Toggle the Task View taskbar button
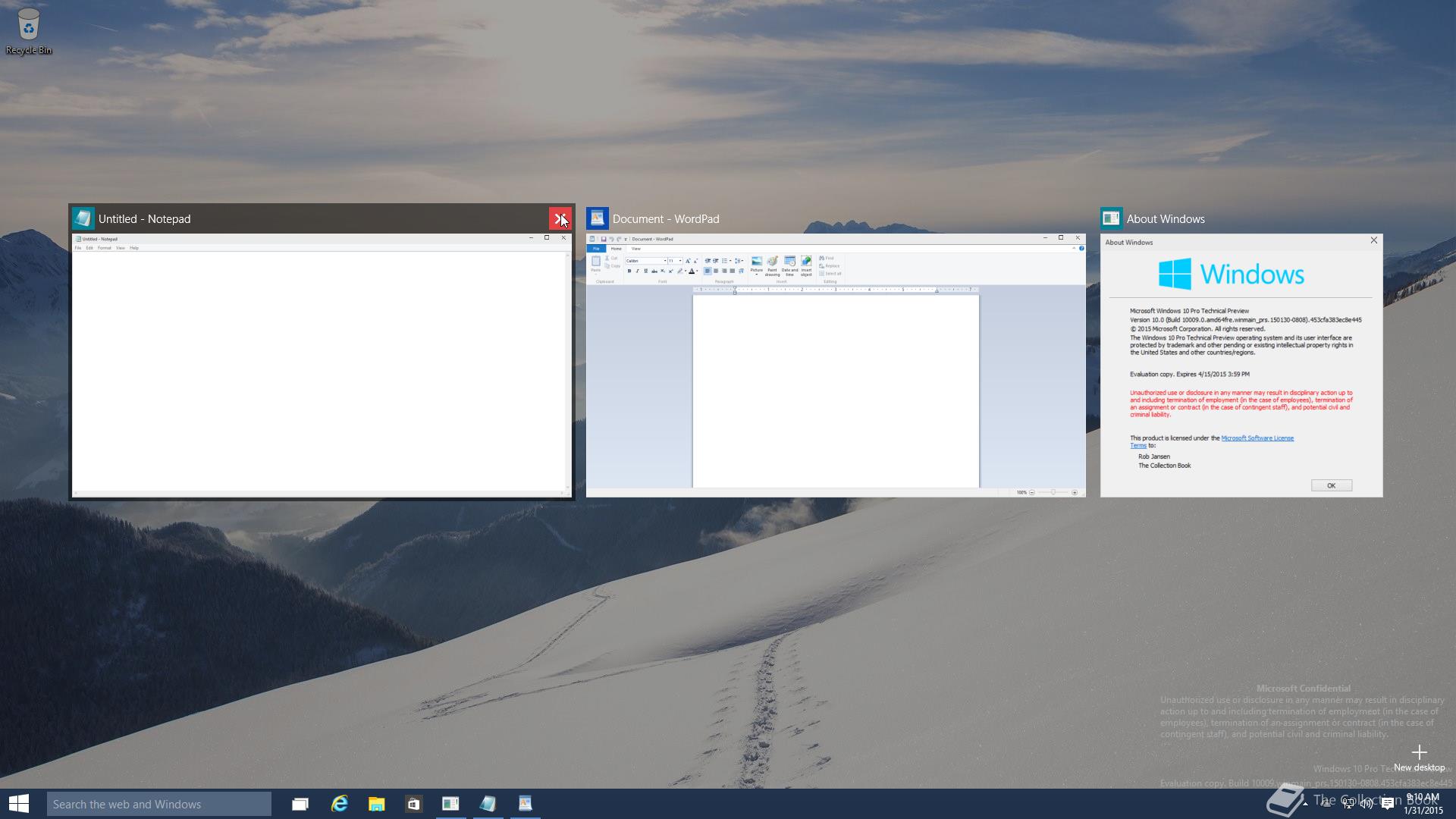 click(300, 804)
